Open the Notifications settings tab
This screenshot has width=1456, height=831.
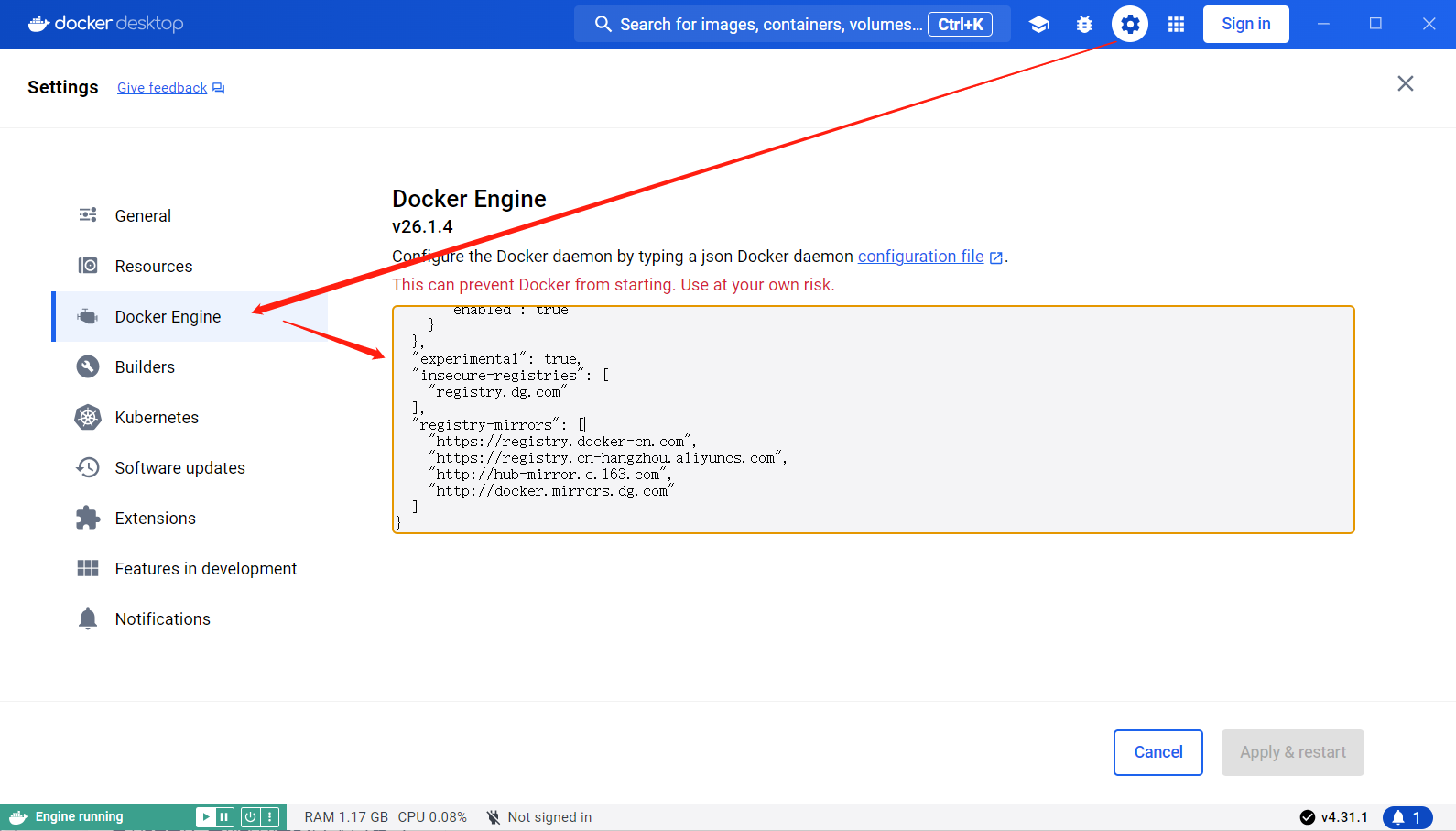coord(190,618)
